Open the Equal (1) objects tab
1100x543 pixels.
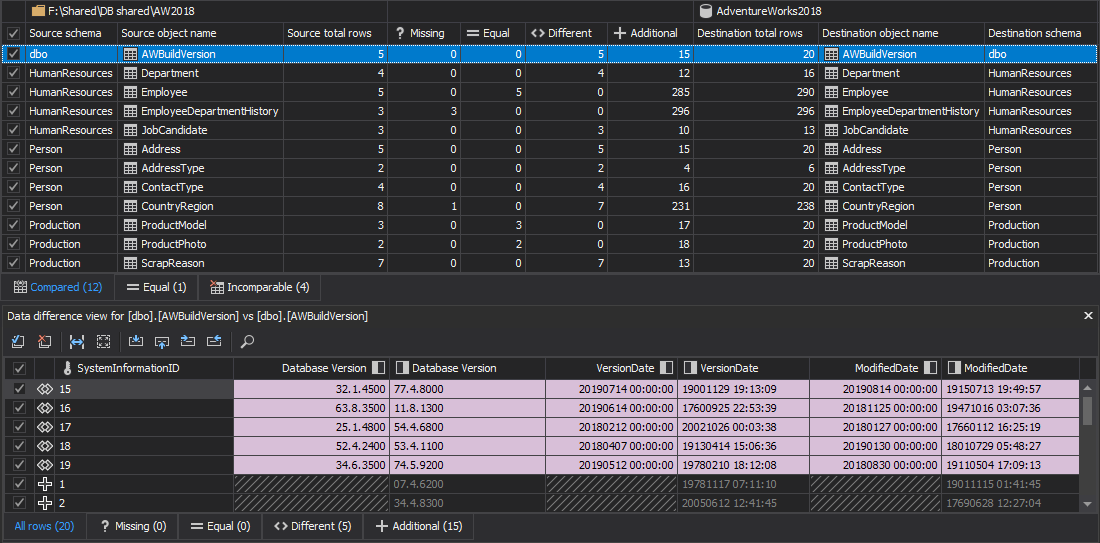coord(156,287)
